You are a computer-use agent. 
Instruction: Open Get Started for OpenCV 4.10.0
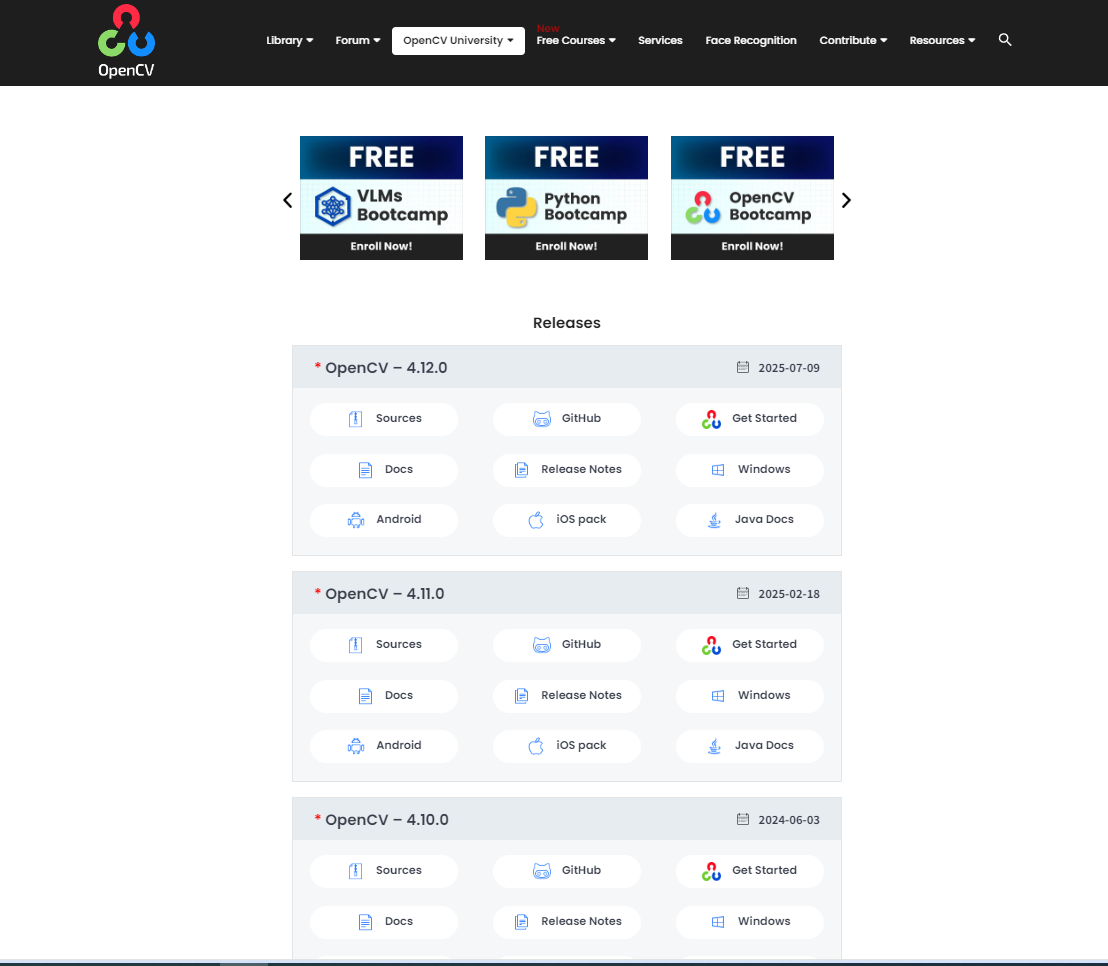tap(750, 871)
